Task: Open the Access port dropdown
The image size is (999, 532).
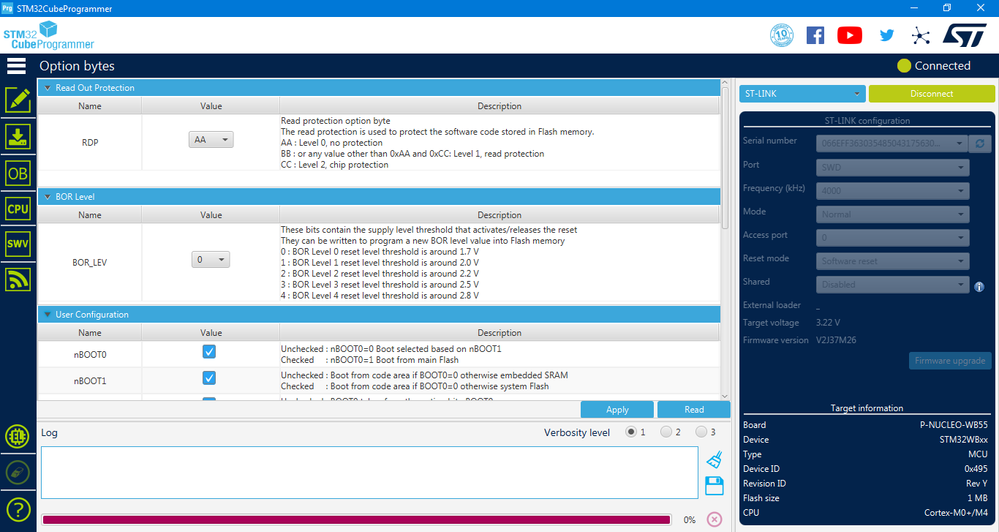Action: click(x=893, y=238)
